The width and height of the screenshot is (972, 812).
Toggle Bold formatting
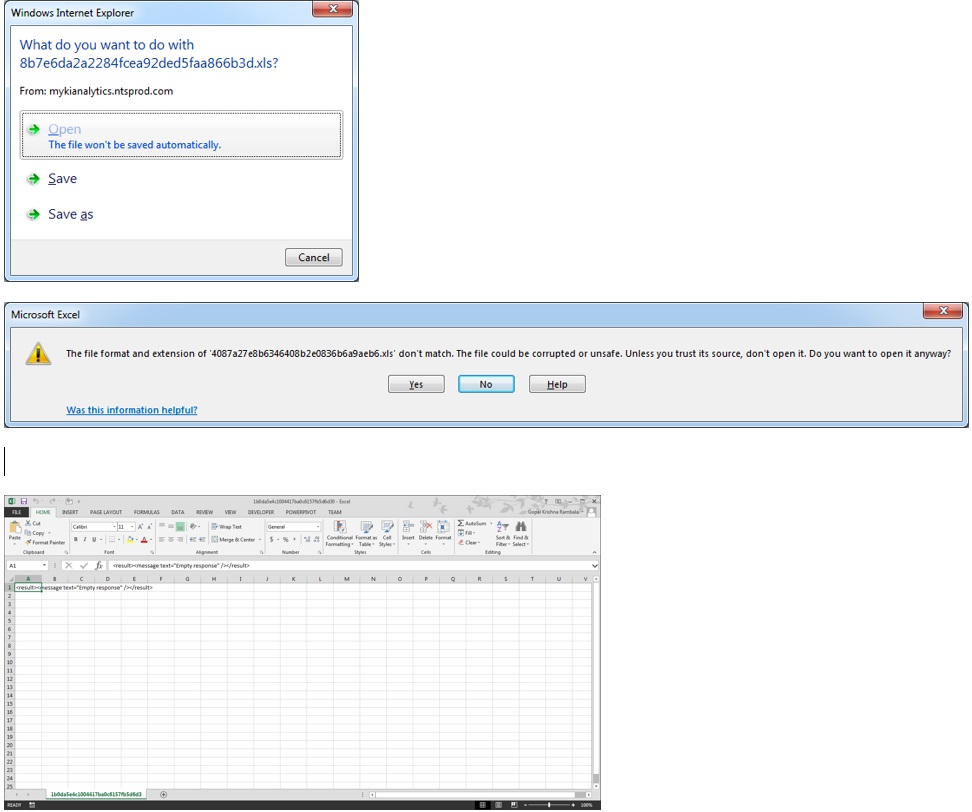tap(76, 539)
